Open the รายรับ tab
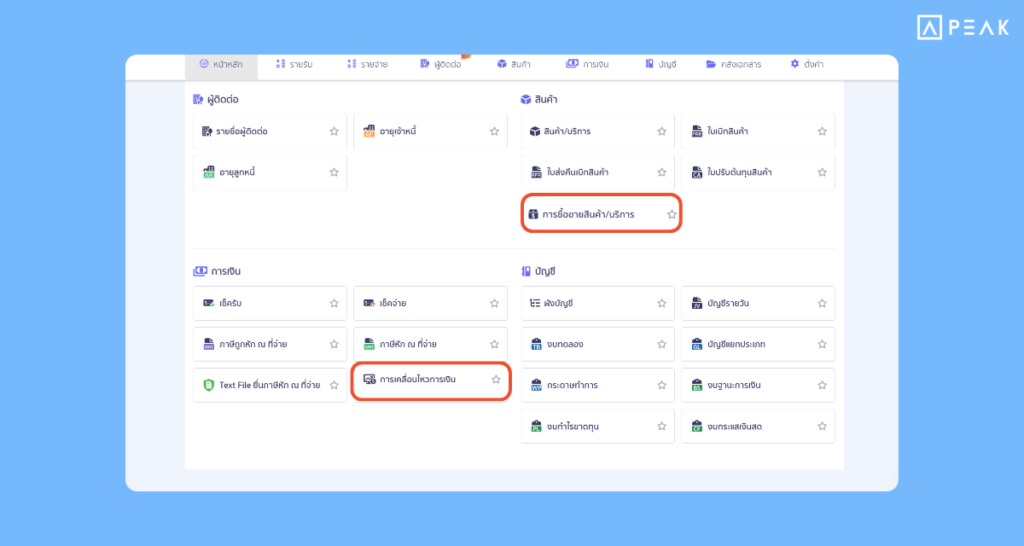This screenshot has width=1024, height=546. (294, 64)
